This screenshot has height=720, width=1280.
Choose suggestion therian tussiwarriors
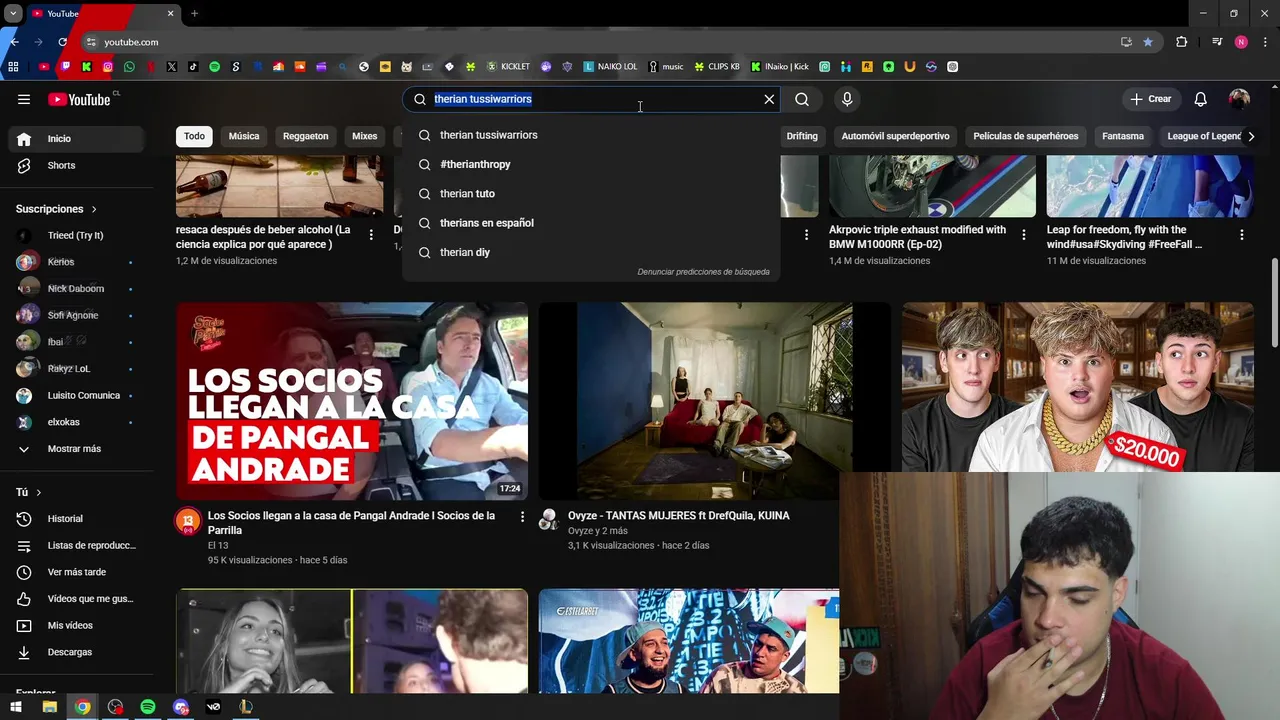click(x=591, y=135)
